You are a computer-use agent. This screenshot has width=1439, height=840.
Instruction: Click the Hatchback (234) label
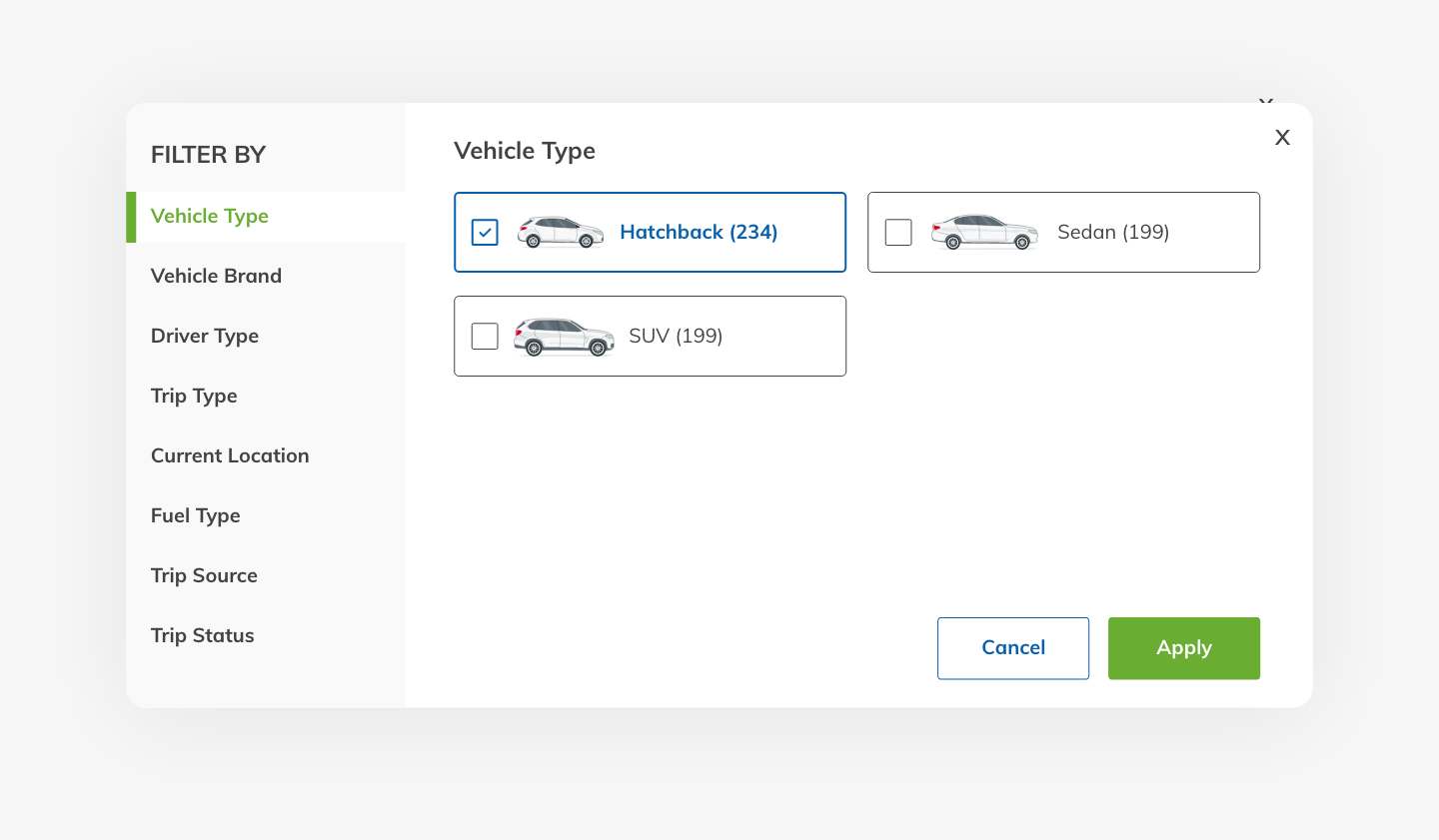coord(699,232)
